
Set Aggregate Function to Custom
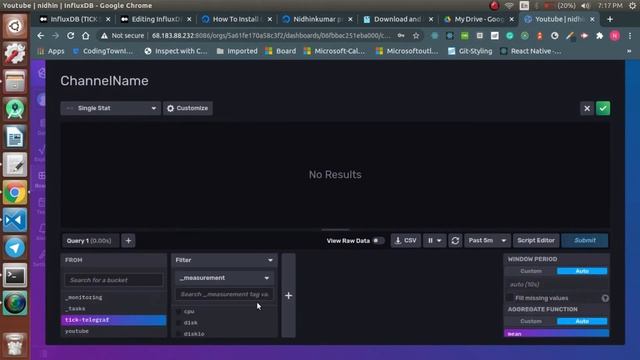(x=531, y=321)
